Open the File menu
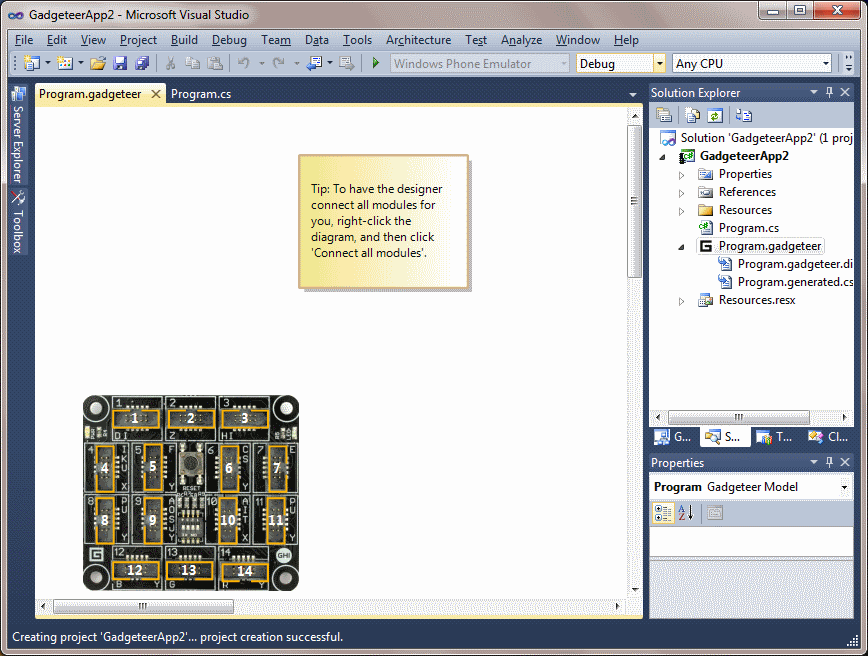 [24, 40]
